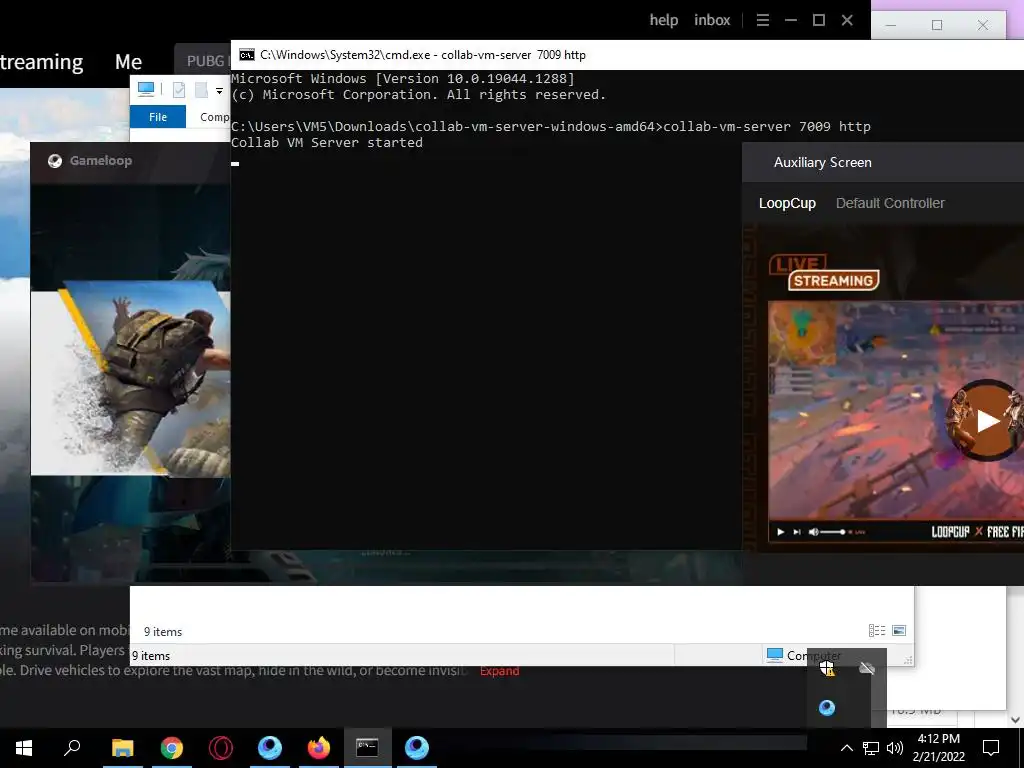This screenshot has height=768, width=1024.
Task: Mute the video player volume icon
Action: point(814,532)
